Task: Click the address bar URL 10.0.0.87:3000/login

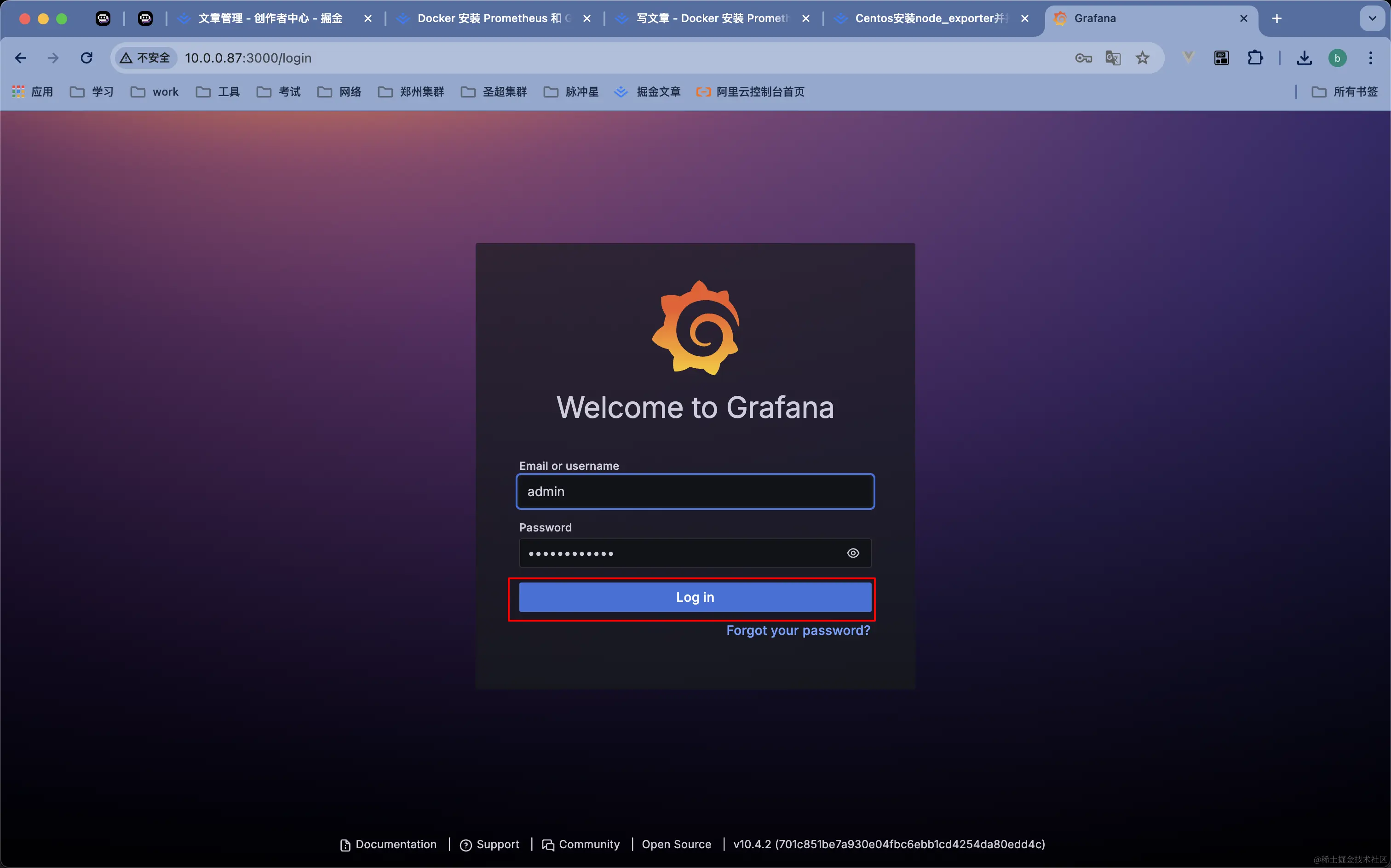Action: (x=248, y=58)
